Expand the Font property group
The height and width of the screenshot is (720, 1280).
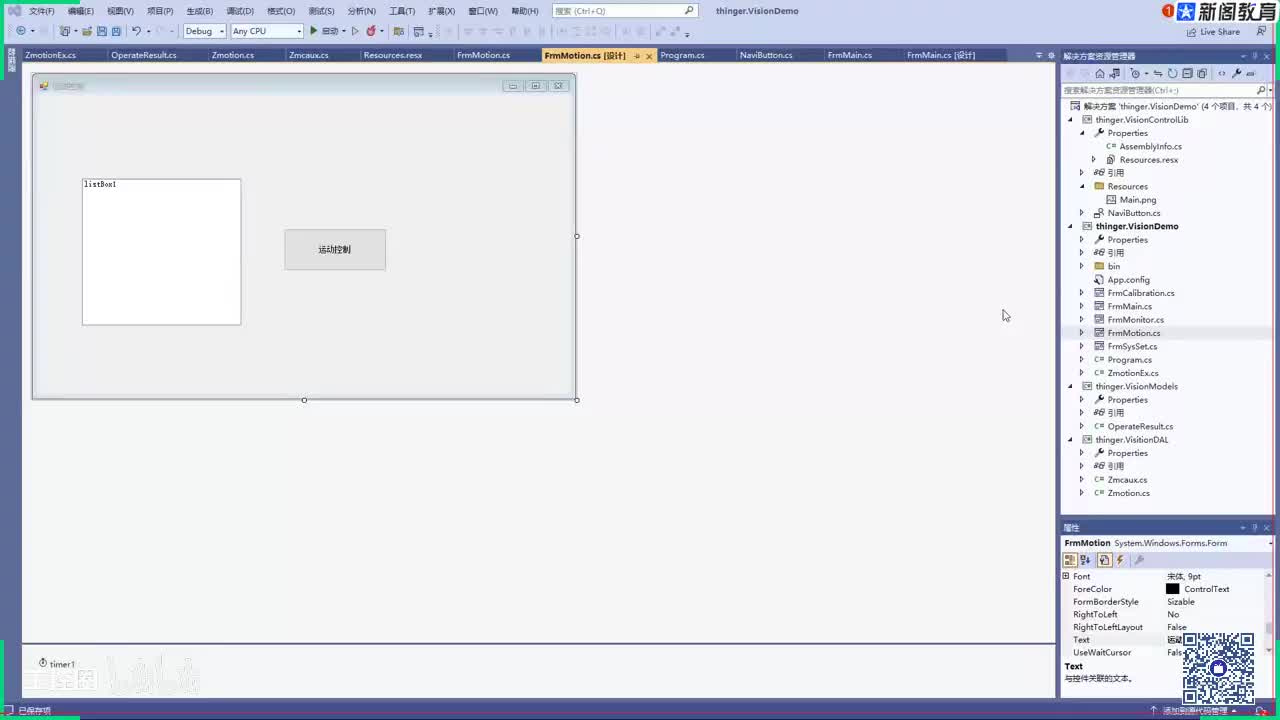(1066, 576)
